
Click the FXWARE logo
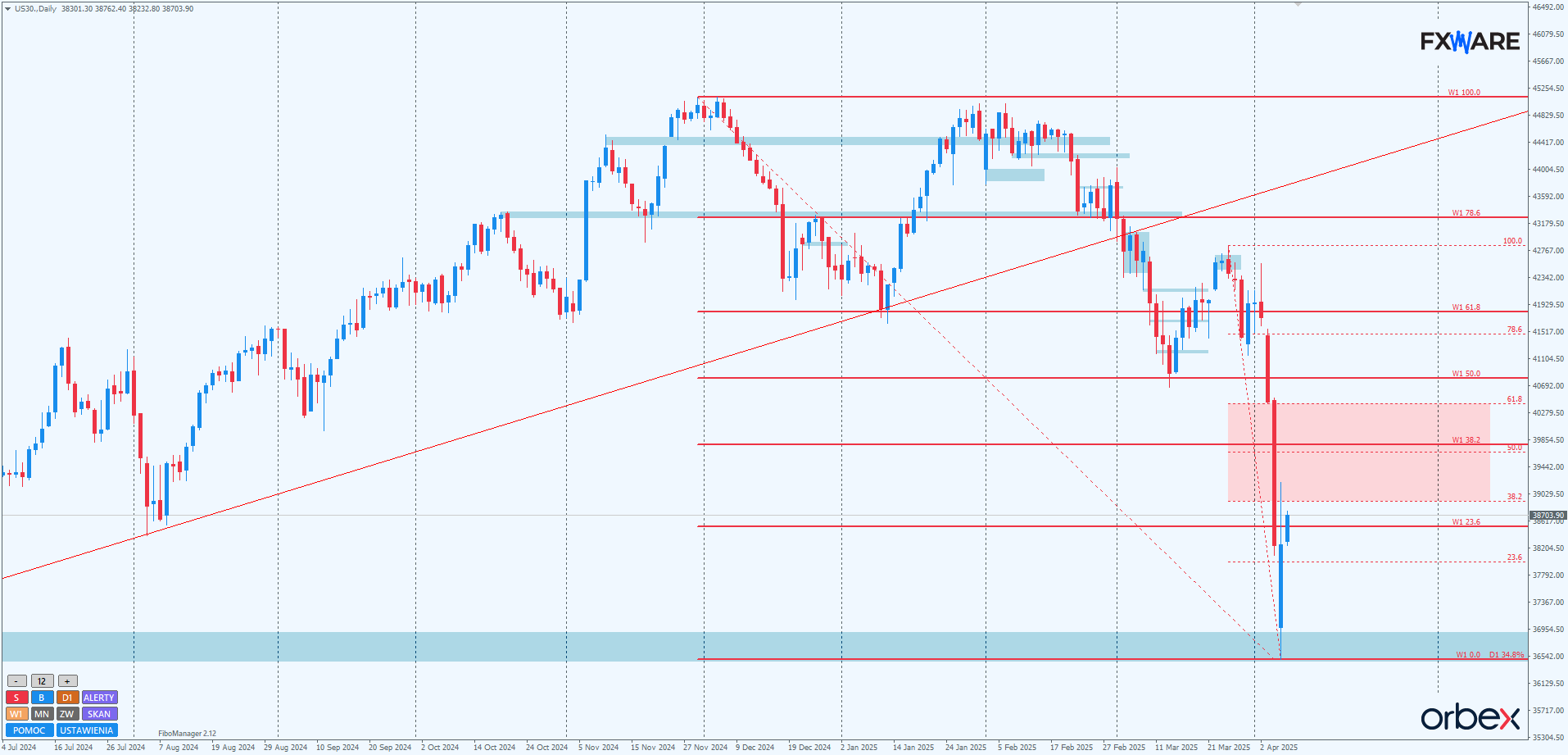click(x=1470, y=41)
